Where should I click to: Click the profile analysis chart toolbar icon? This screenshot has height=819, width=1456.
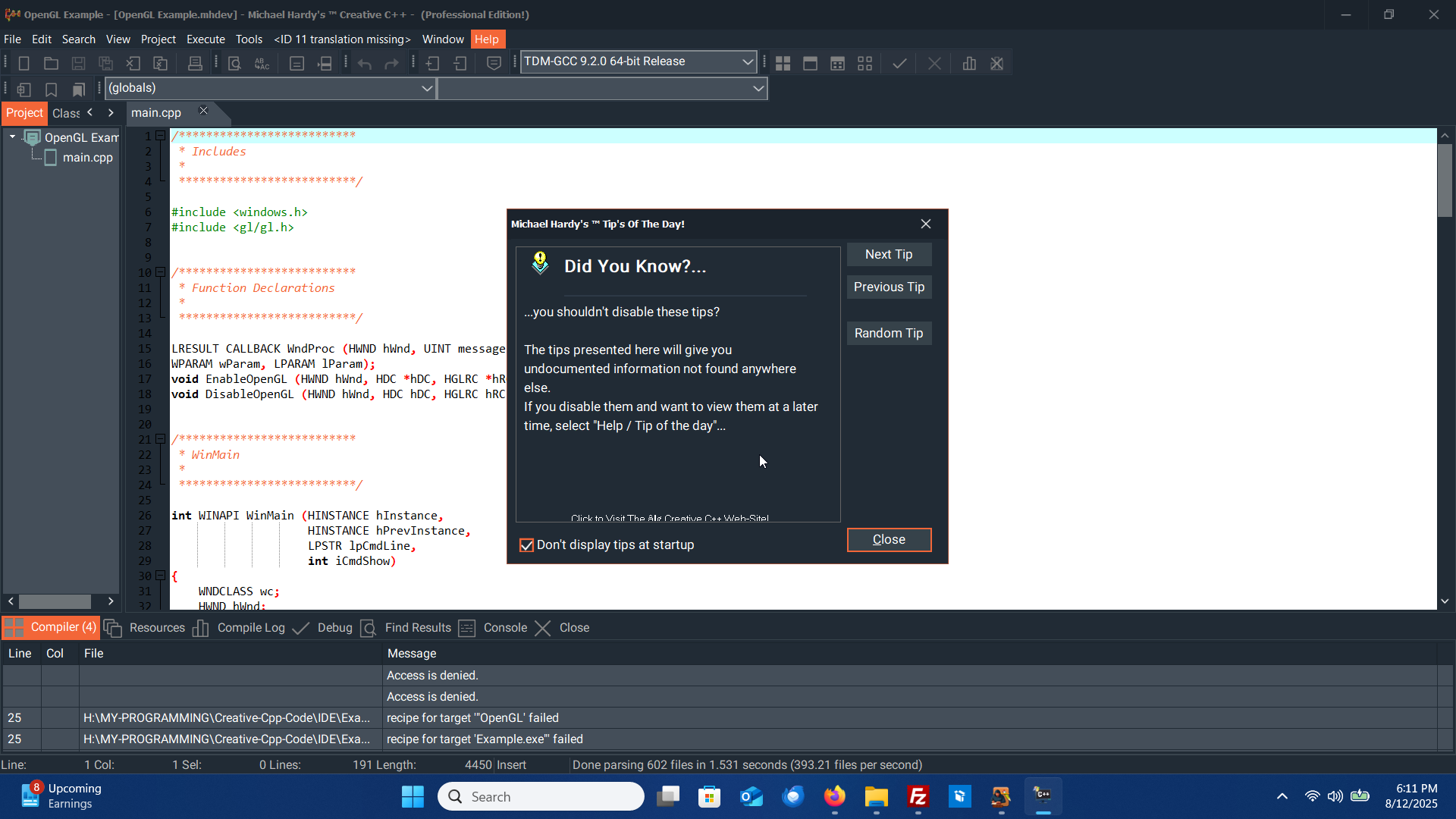pyautogui.click(x=969, y=64)
